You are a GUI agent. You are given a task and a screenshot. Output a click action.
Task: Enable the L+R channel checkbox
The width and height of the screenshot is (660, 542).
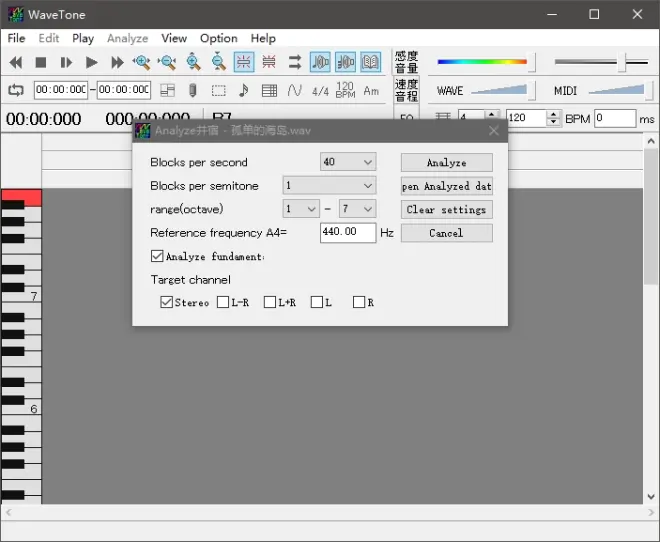click(269, 302)
